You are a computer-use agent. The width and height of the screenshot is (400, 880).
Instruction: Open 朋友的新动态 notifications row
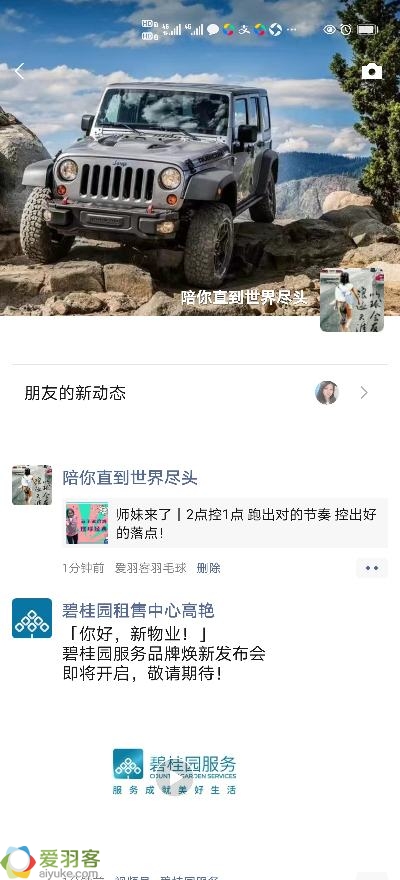pyautogui.click(x=200, y=393)
